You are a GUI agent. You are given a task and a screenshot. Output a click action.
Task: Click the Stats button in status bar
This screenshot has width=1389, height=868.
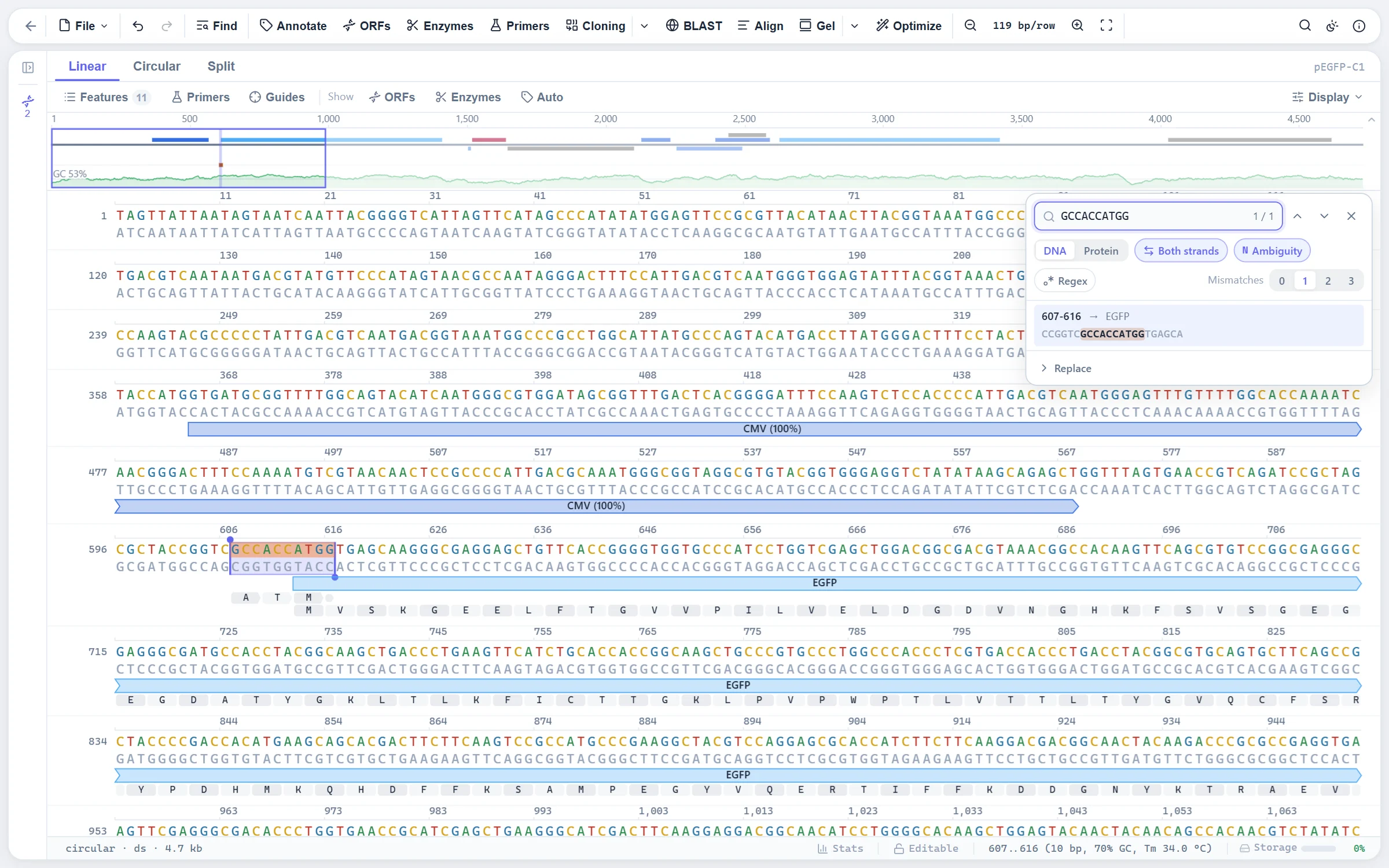coord(840,848)
